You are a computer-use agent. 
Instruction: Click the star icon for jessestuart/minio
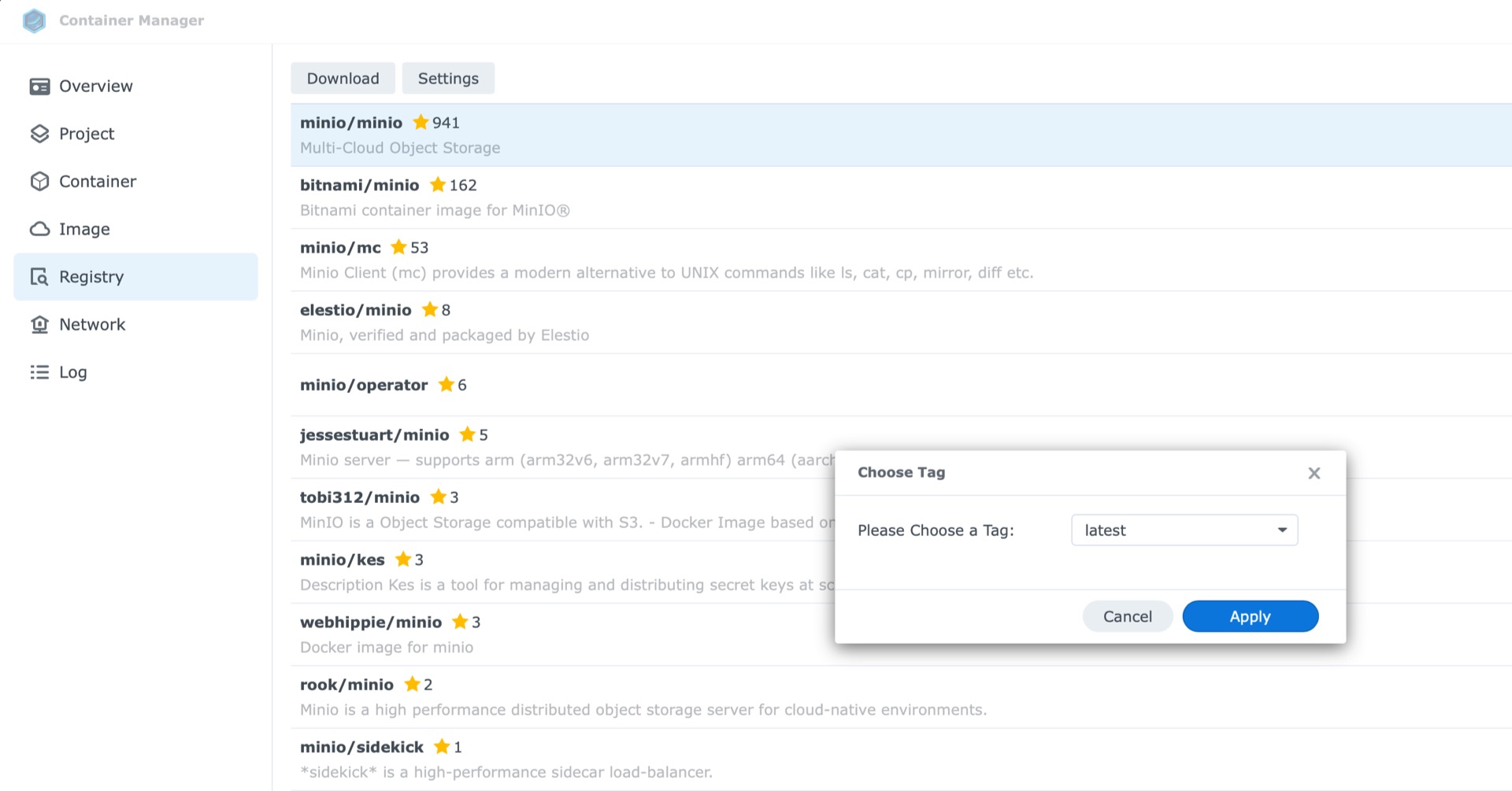coord(467,434)
